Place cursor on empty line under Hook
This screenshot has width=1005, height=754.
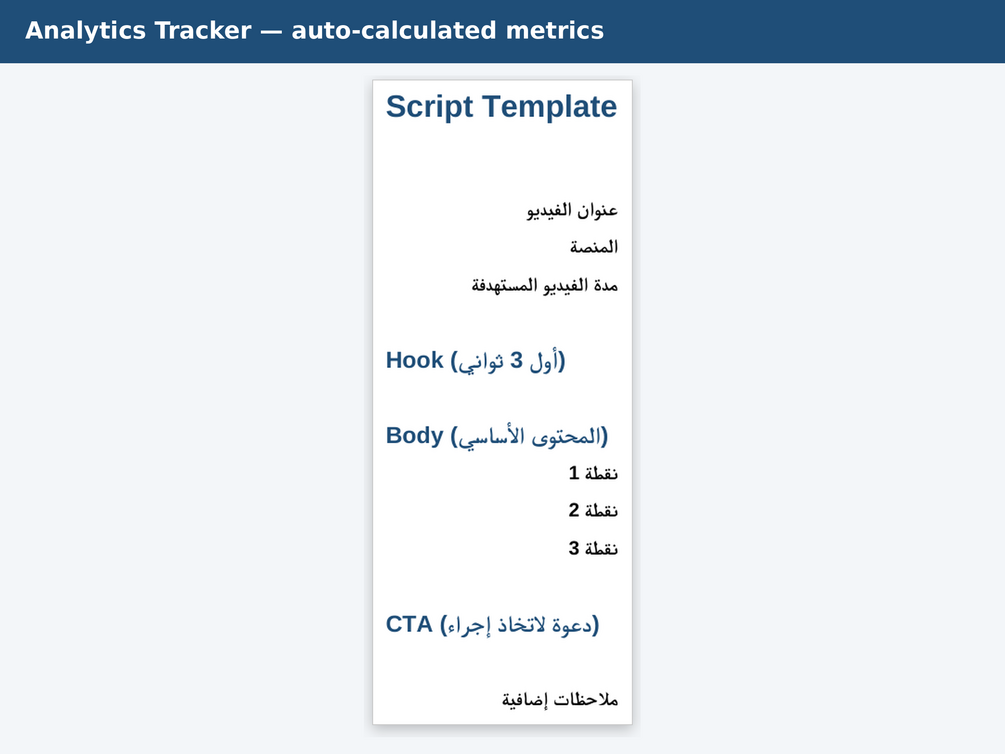click(501, 398)
